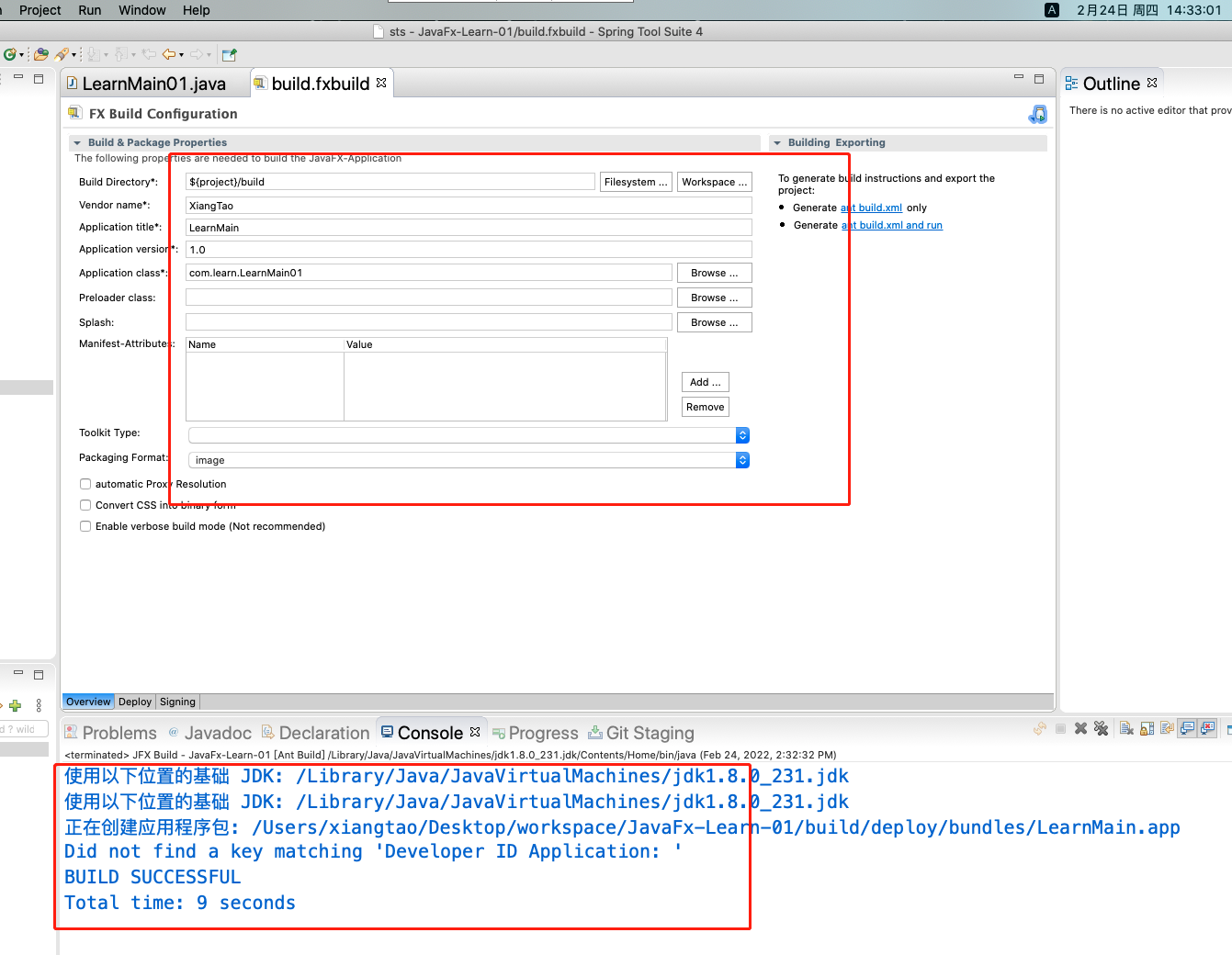Image resolution: width=1232 pixels, height=955 pixels.
Task: Collapse the Building Exporting section
Action: tap(777, 143)
